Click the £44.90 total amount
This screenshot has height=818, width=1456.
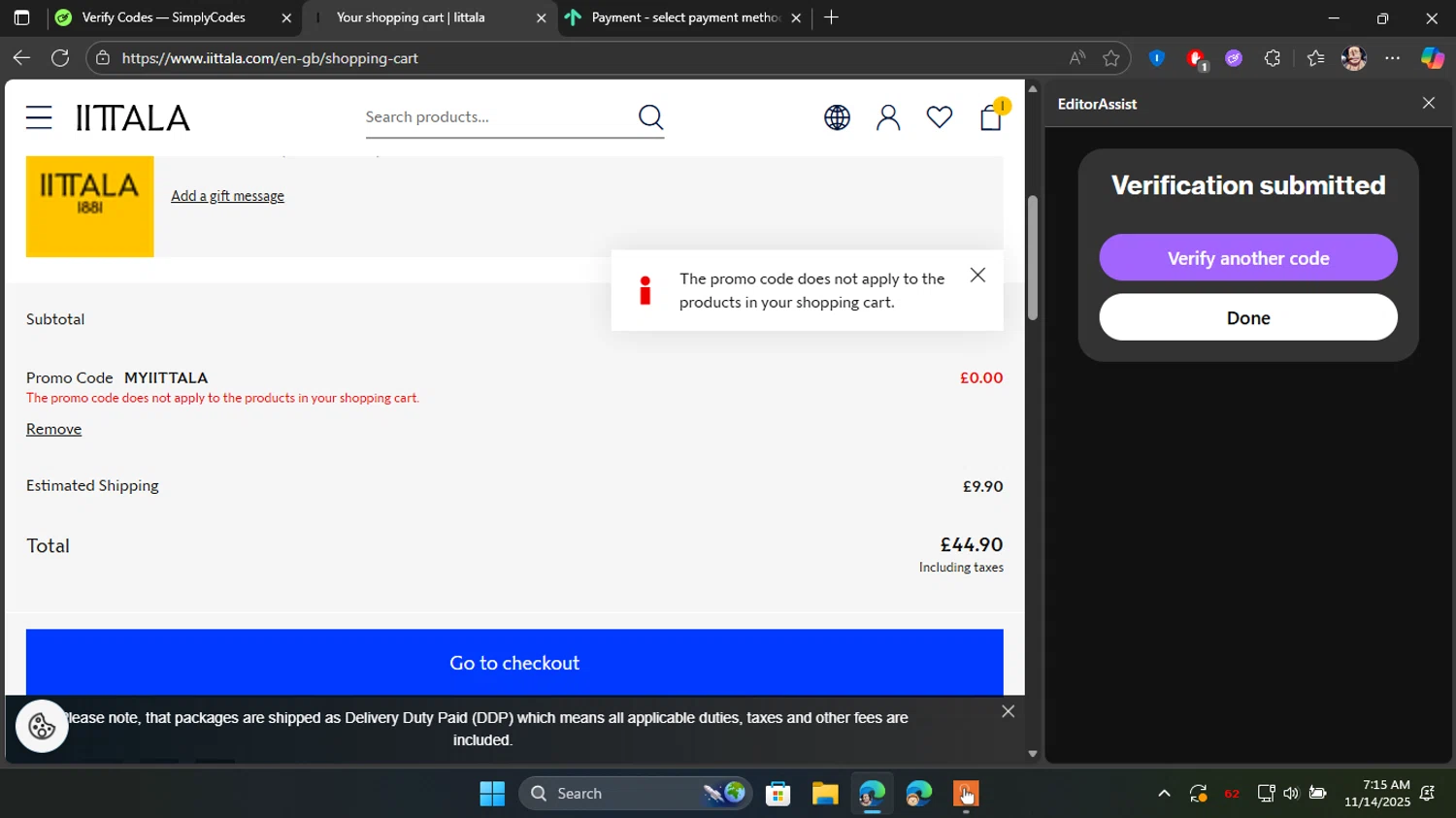pos(972,544)
